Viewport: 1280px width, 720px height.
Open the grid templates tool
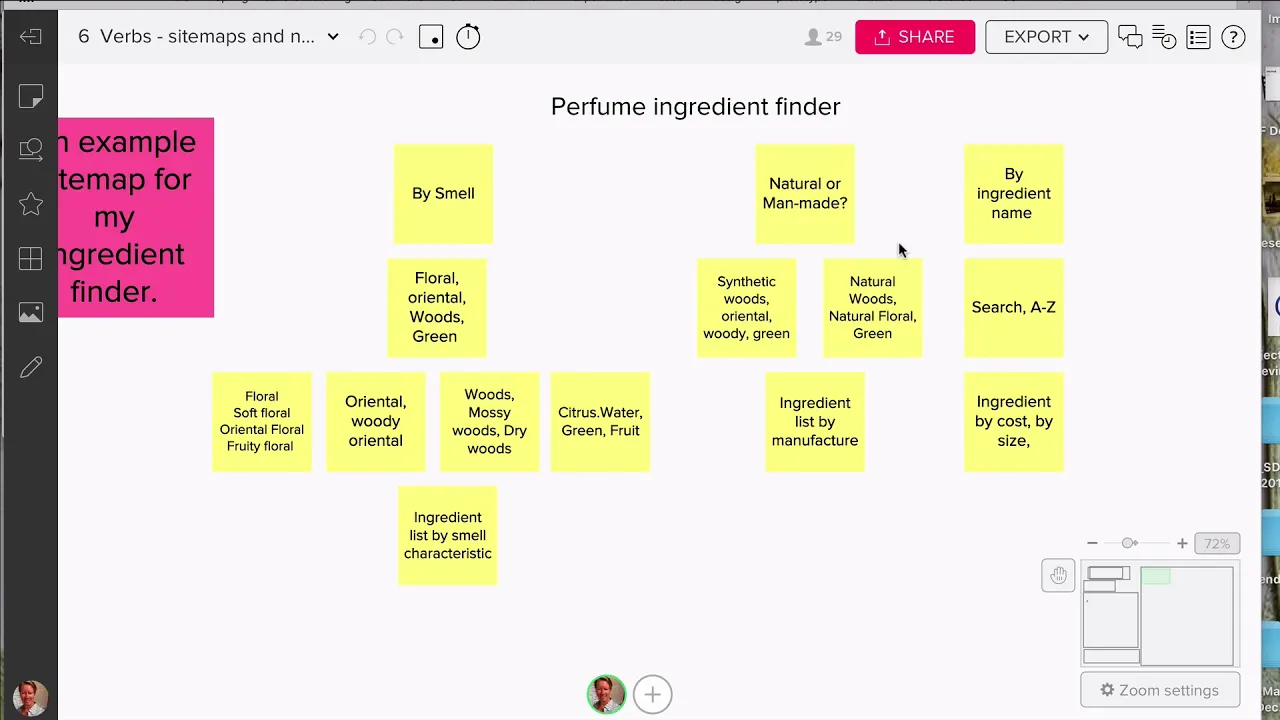click(30, 259)
